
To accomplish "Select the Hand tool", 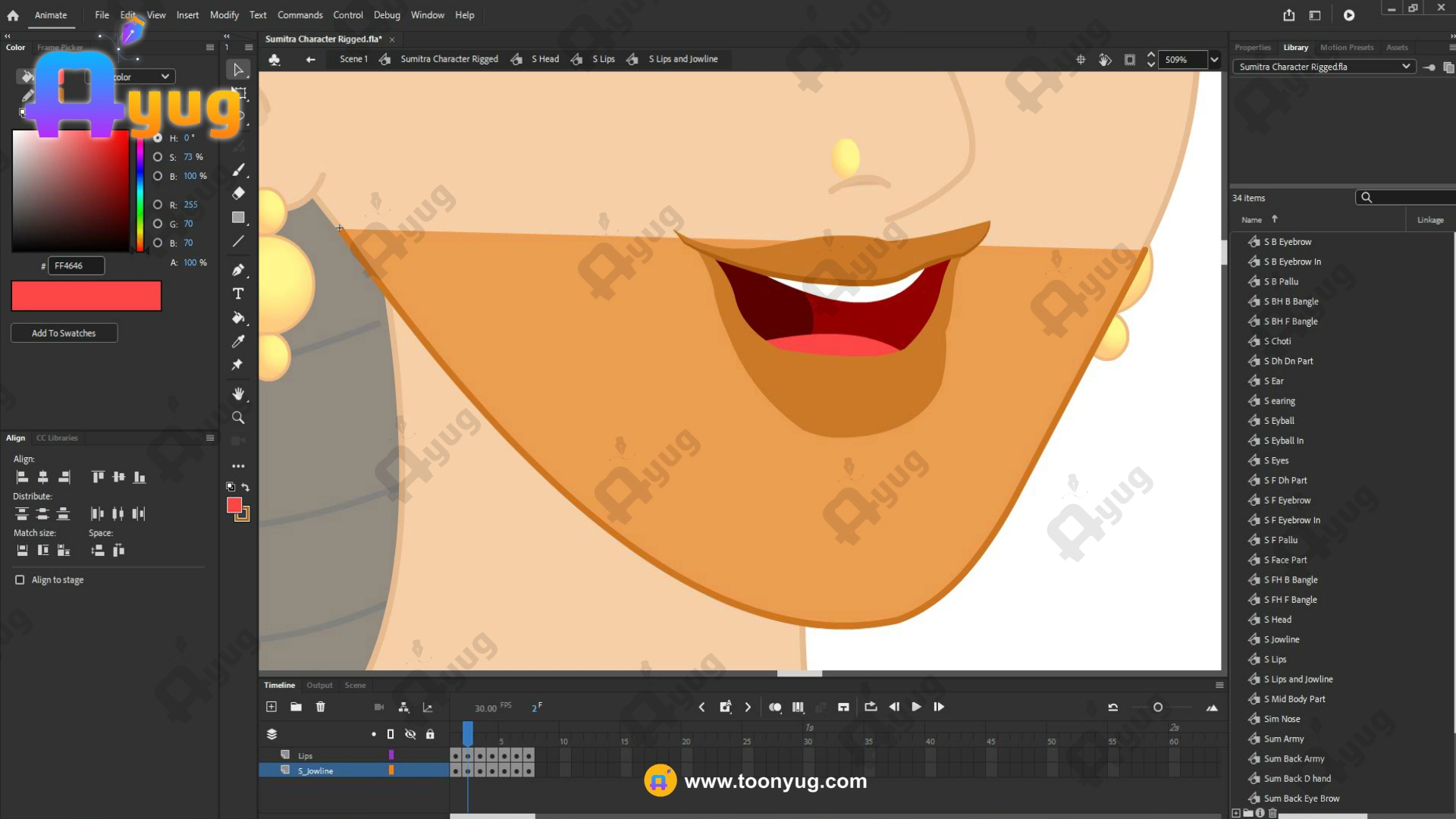I will [x=238, y=394].
